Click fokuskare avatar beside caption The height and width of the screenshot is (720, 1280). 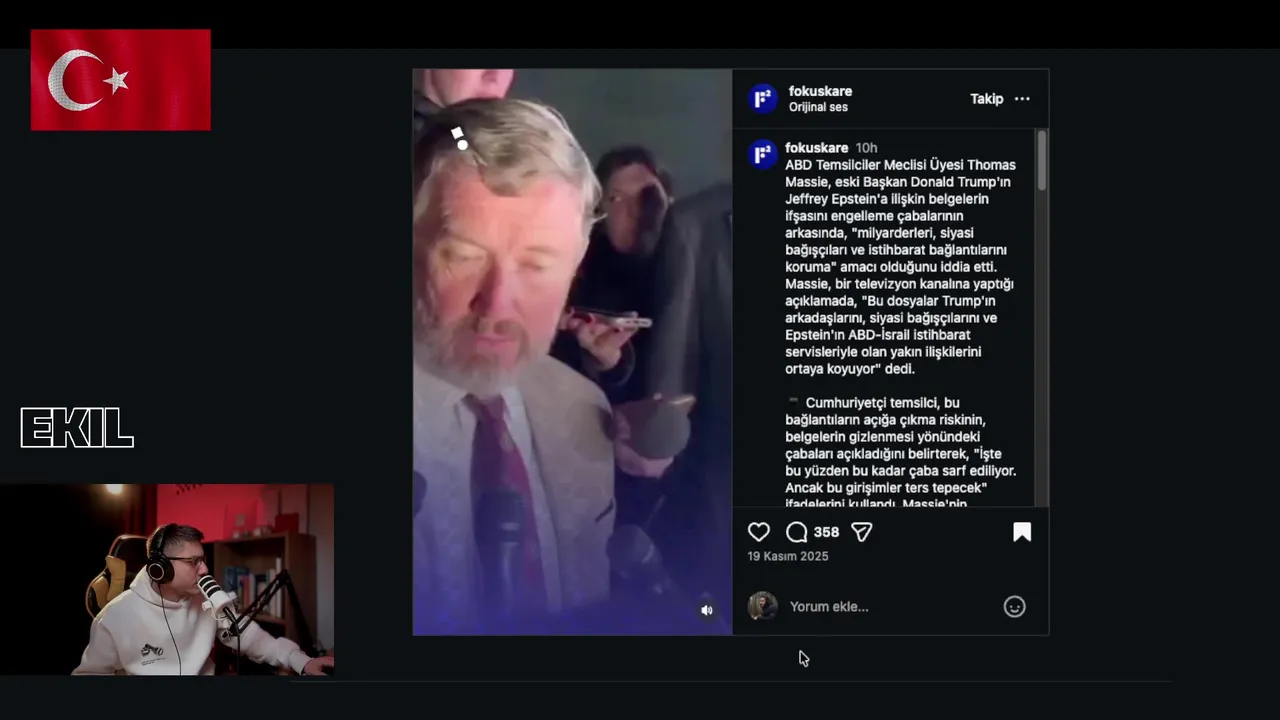(763, 154)
